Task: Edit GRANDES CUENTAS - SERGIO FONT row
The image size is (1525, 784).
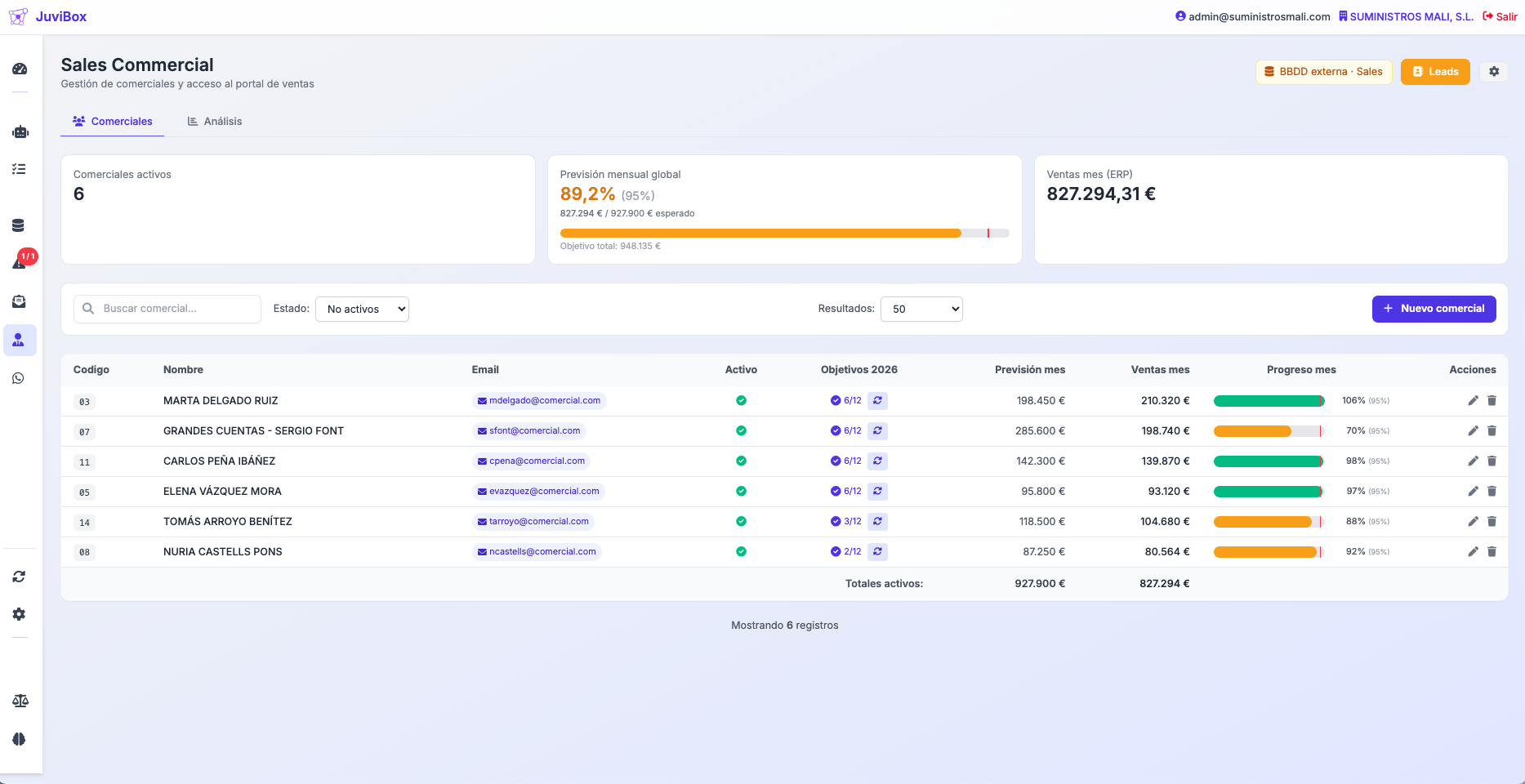Action: (1473, 431)
